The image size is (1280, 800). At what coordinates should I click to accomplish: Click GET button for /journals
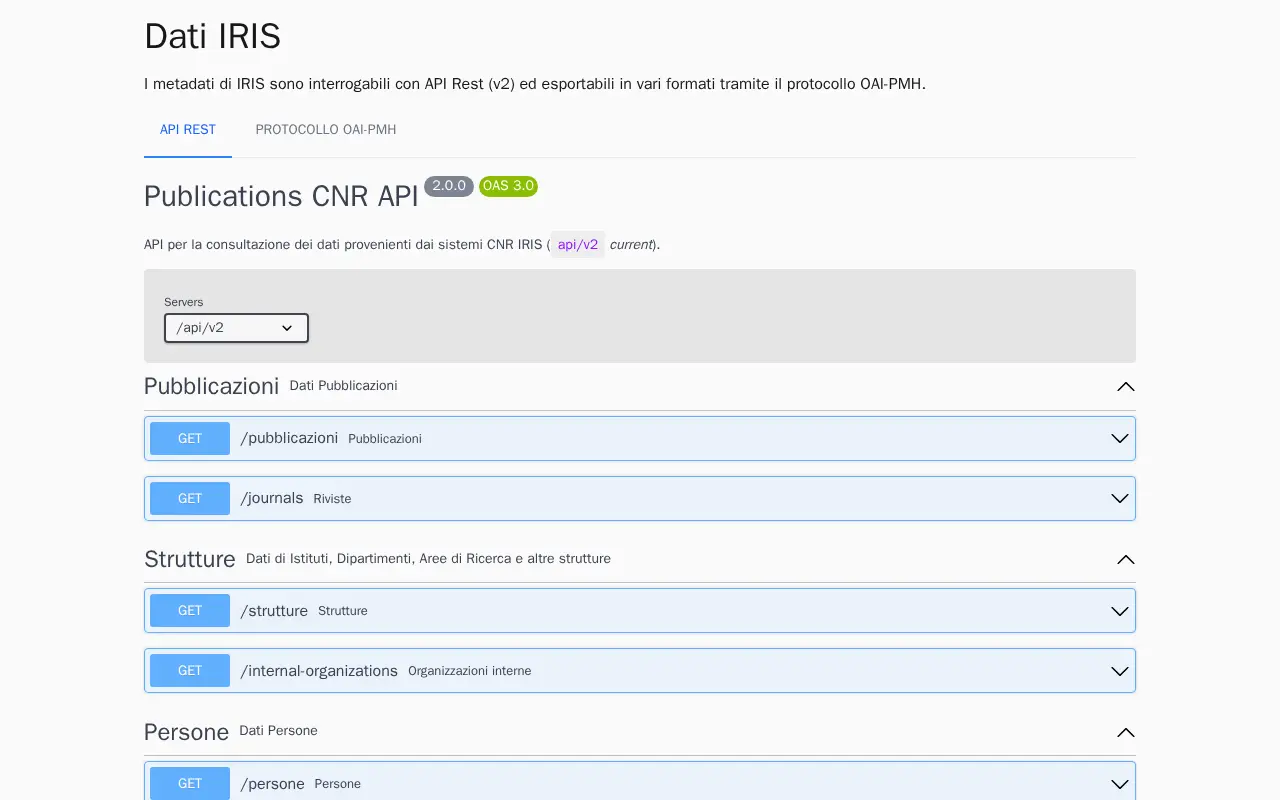coord(190,499)
